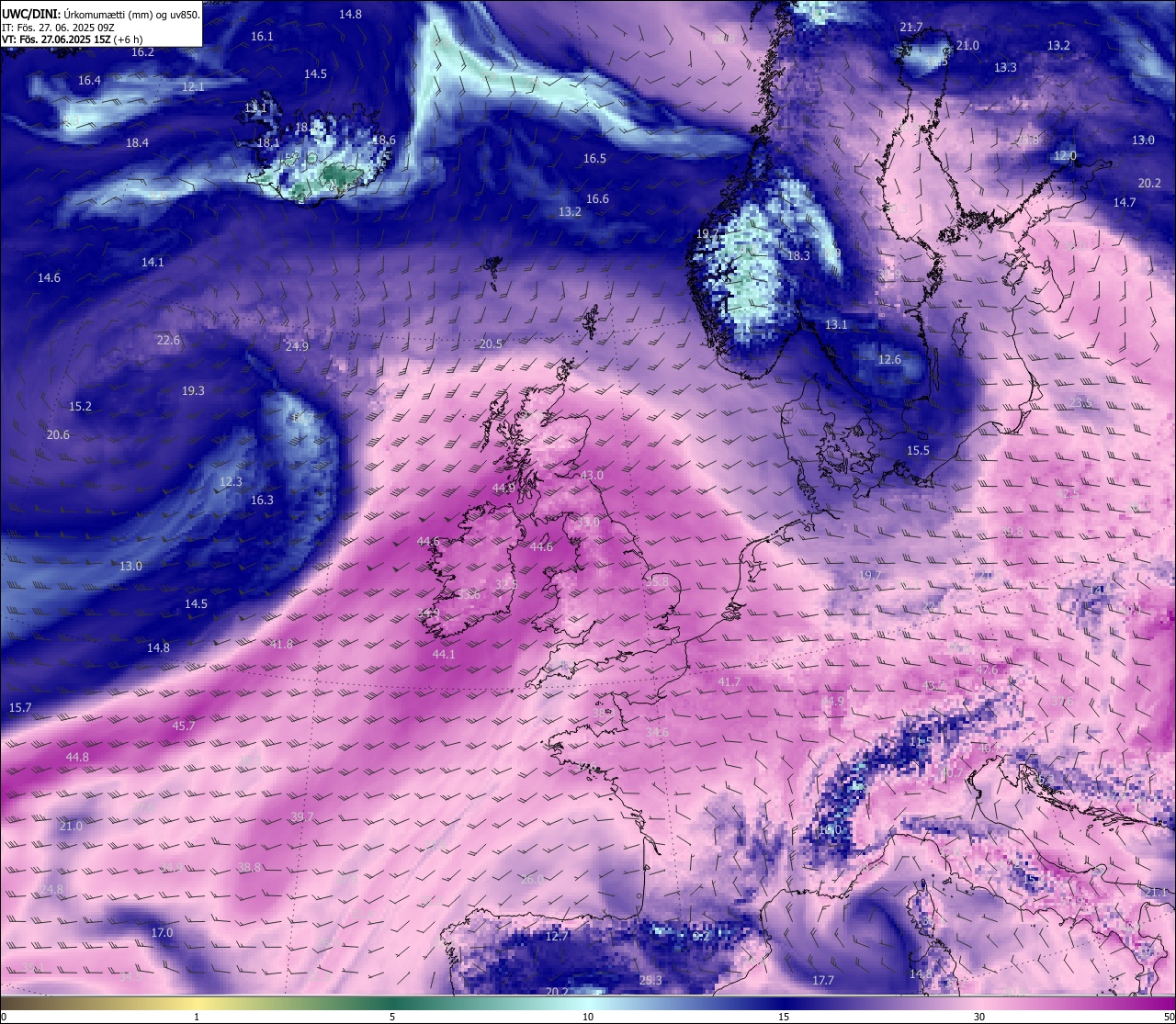Click the 14.1 value label

153,263
